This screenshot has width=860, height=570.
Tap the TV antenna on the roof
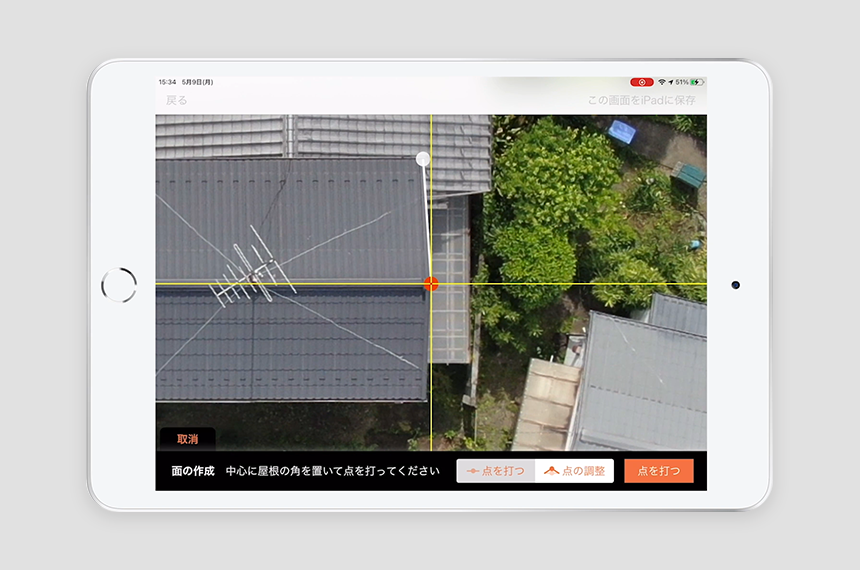pos(250,270)
